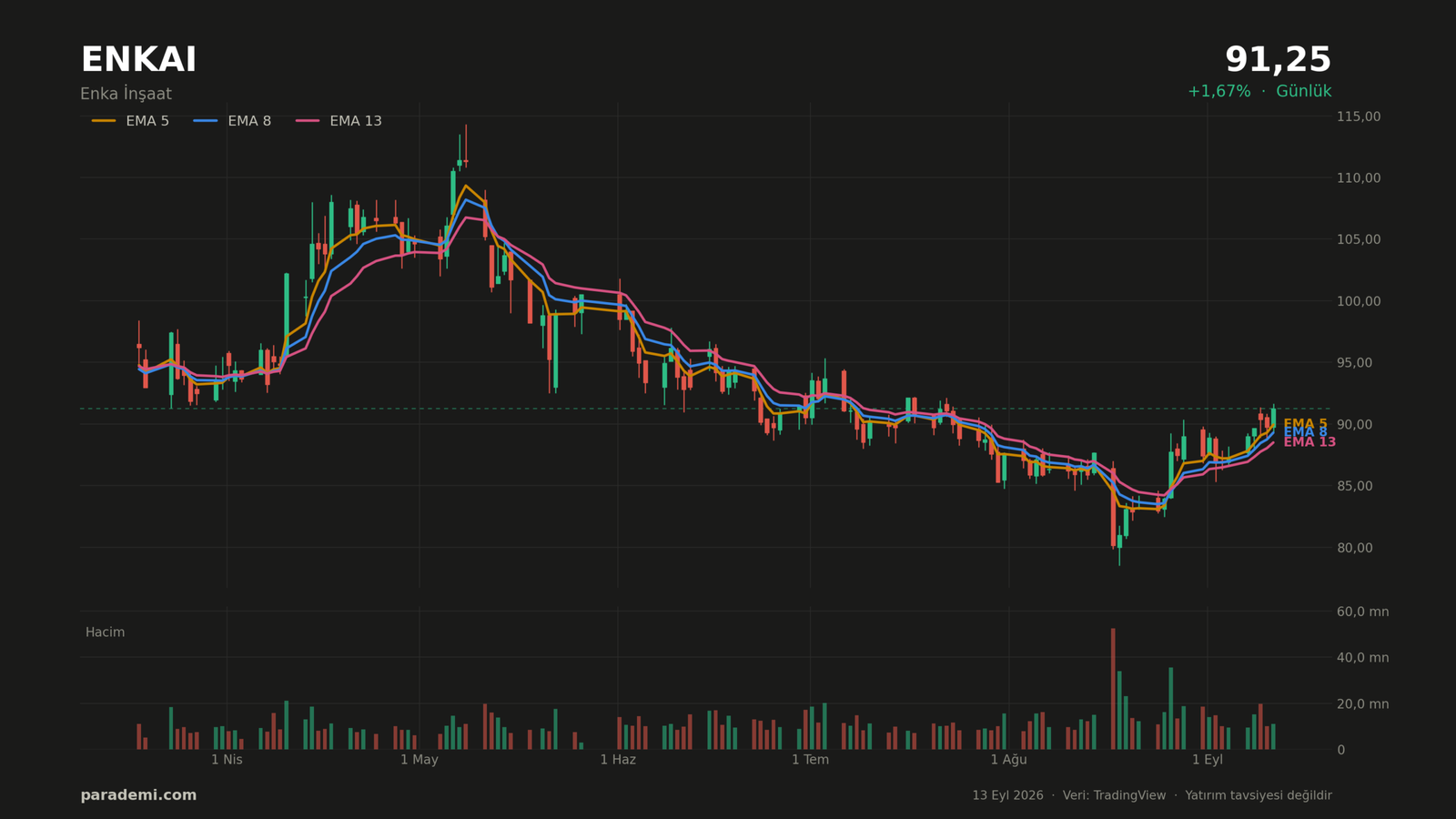Click the Günlük interval label
Image resolution: width=1456 pixels, height=819 pixels.
click(1303, 91)
